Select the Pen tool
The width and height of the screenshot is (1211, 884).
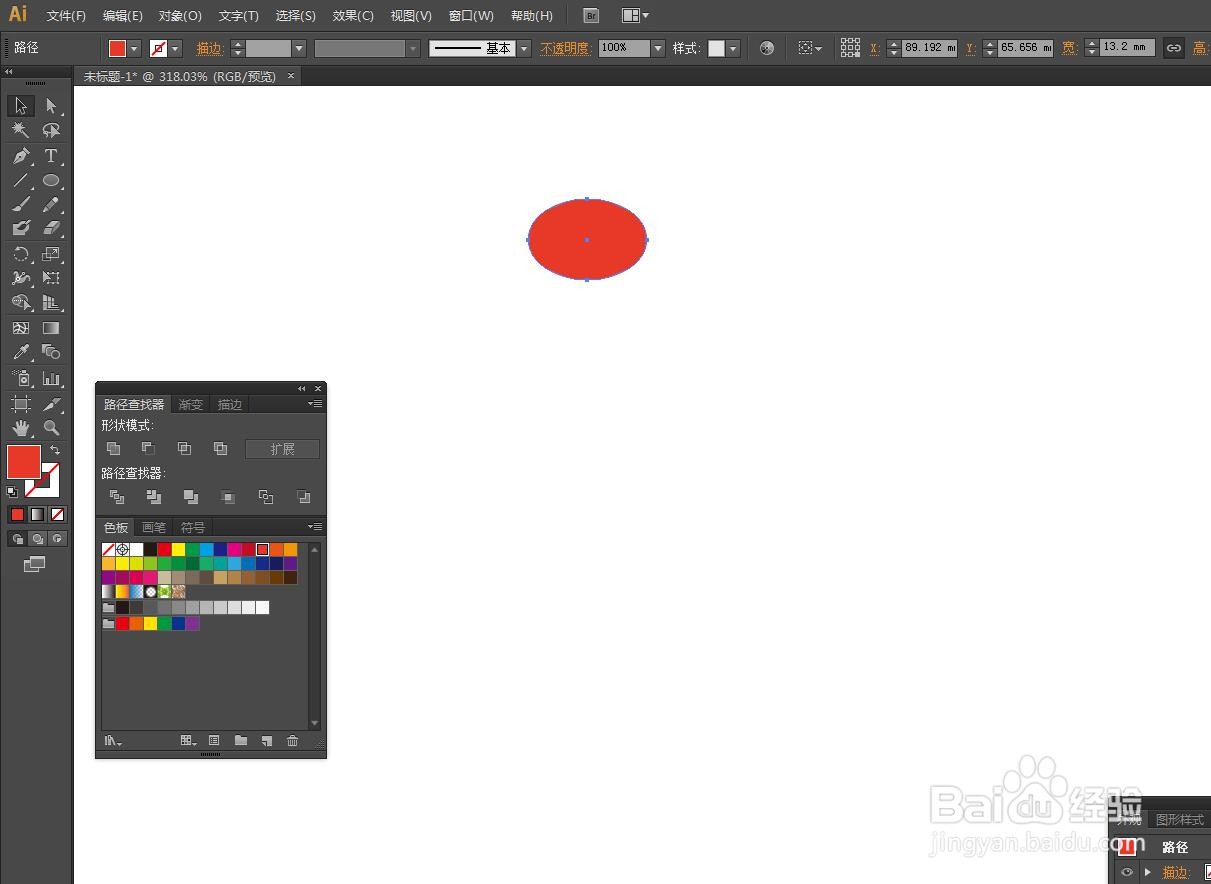tap(21, 156)
